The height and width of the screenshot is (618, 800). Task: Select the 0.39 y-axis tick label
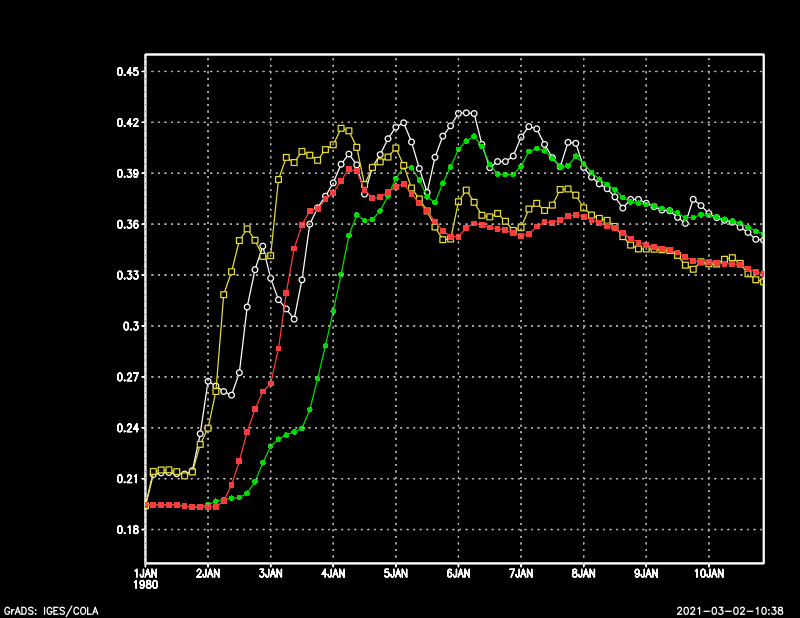(x=128, y=174)
